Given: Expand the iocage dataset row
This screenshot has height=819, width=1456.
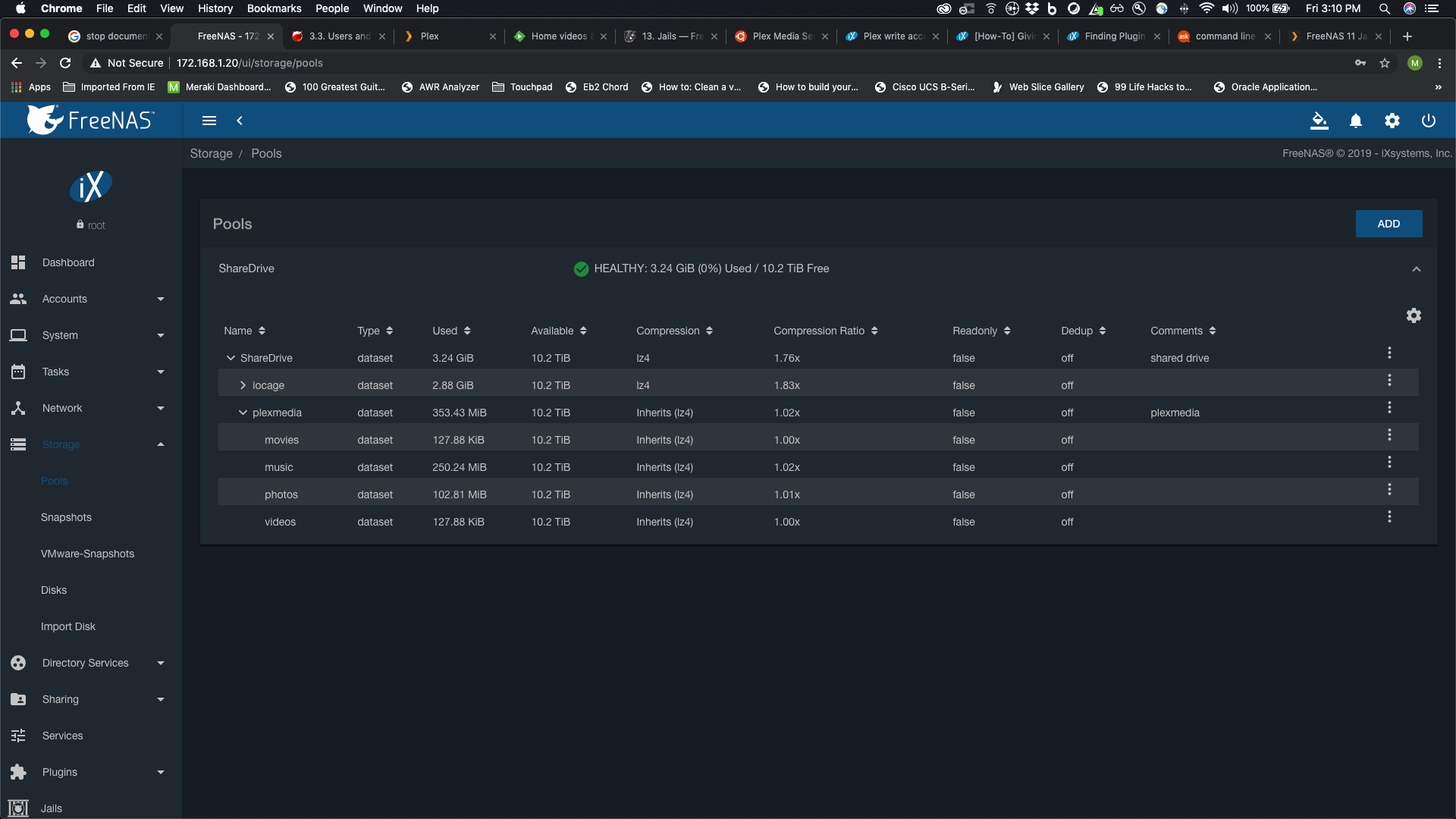Looking at the screenshot, I should [x=243, y=385].
